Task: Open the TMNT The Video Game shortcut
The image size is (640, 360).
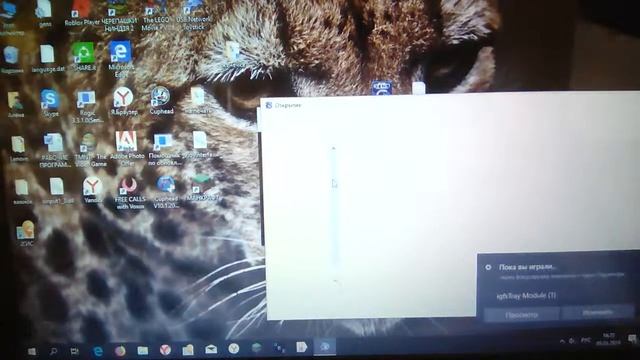Action: [90, 149]
